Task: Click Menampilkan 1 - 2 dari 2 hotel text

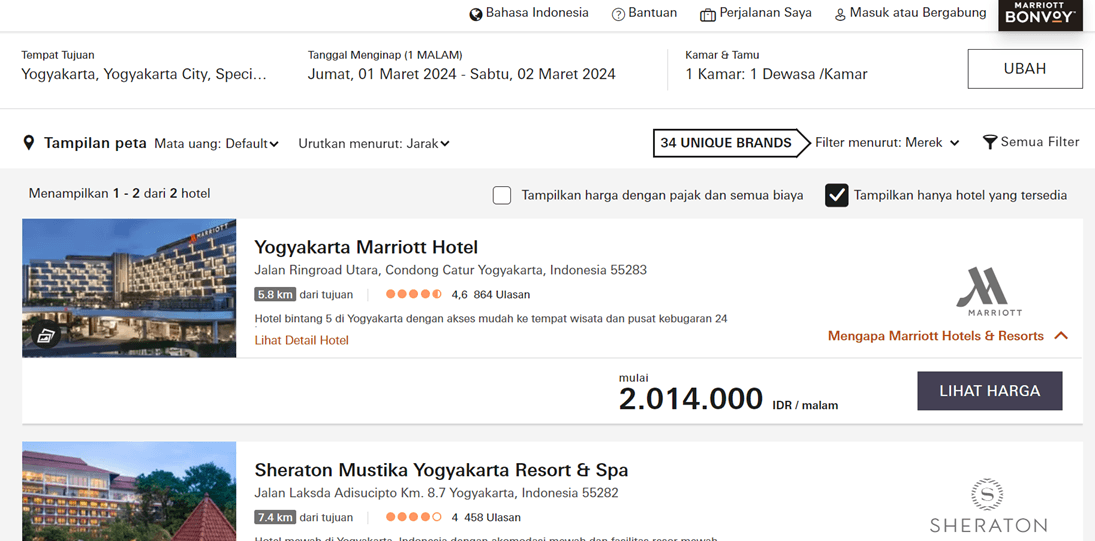Action: 119,193
